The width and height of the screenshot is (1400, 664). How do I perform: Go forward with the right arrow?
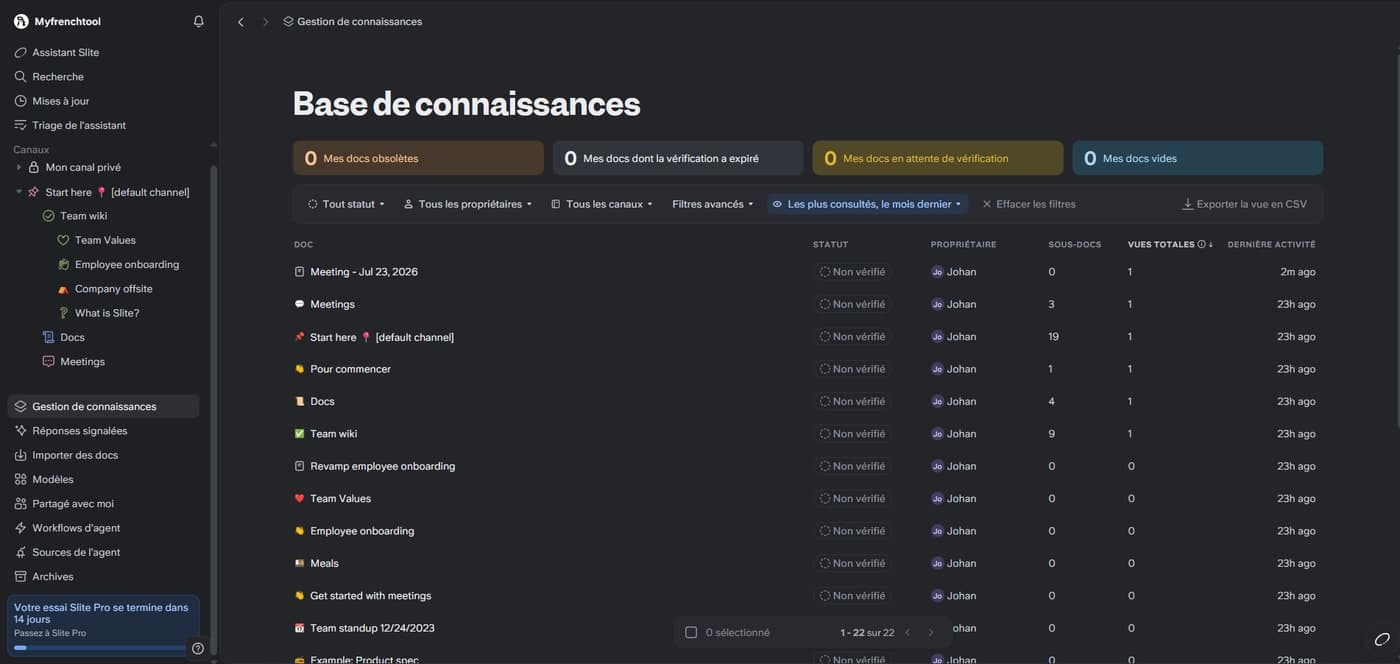click(265, 22)
